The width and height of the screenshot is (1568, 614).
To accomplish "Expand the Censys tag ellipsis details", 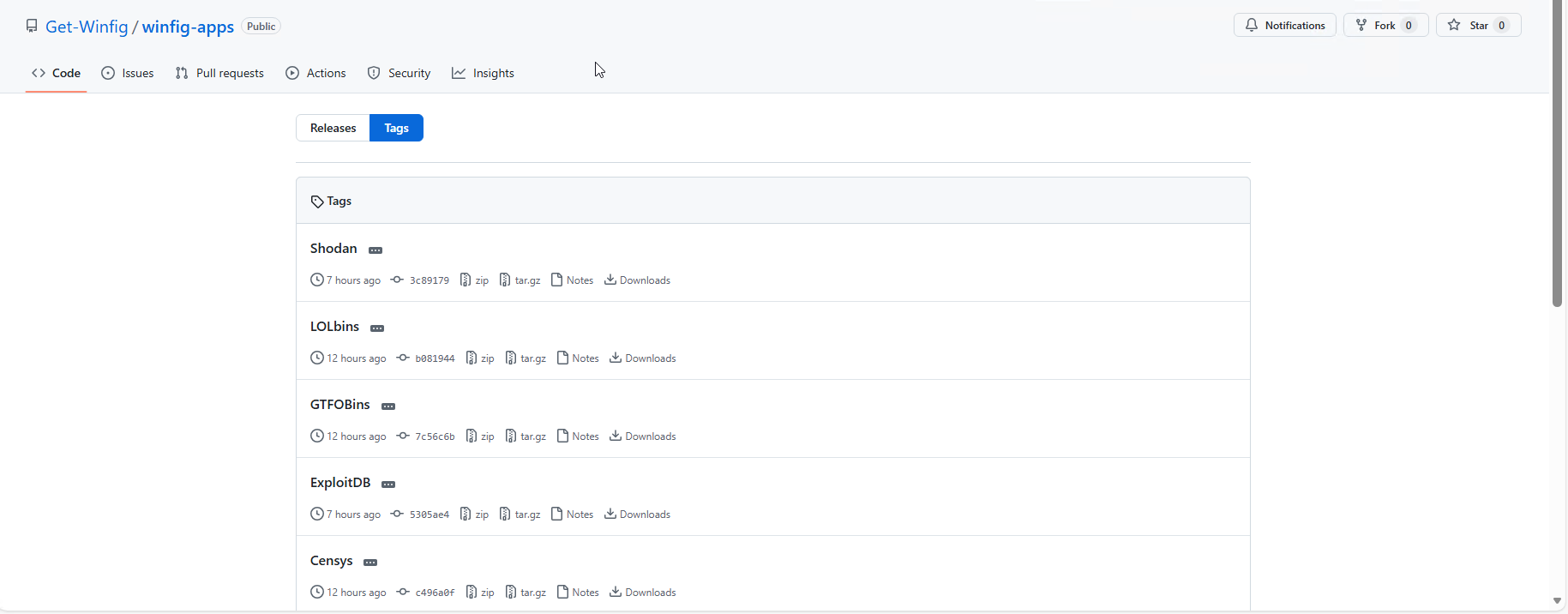I will pyautogui.click(x=370, y=563).
